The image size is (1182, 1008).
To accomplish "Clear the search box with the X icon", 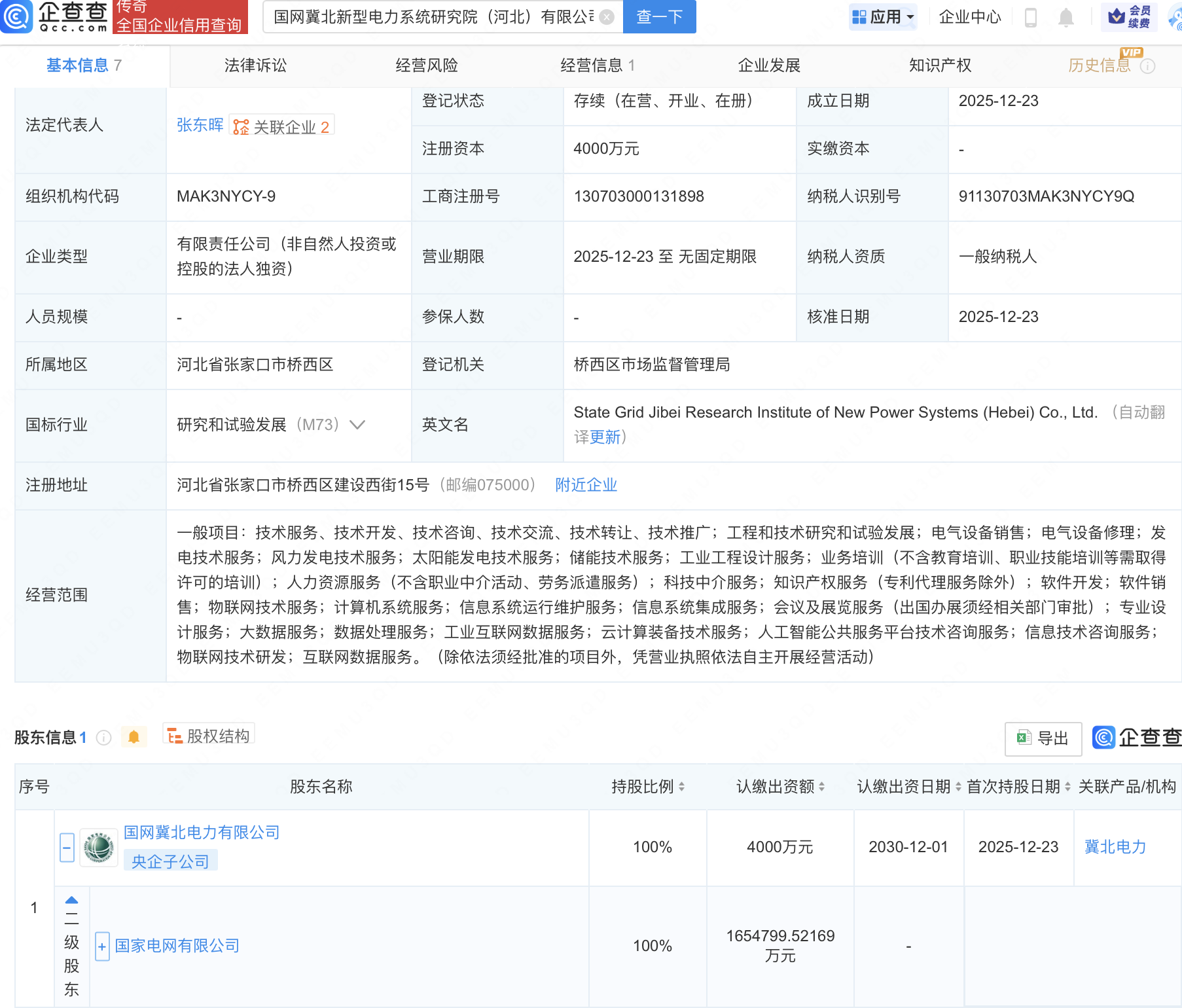I will coord(607,17).
